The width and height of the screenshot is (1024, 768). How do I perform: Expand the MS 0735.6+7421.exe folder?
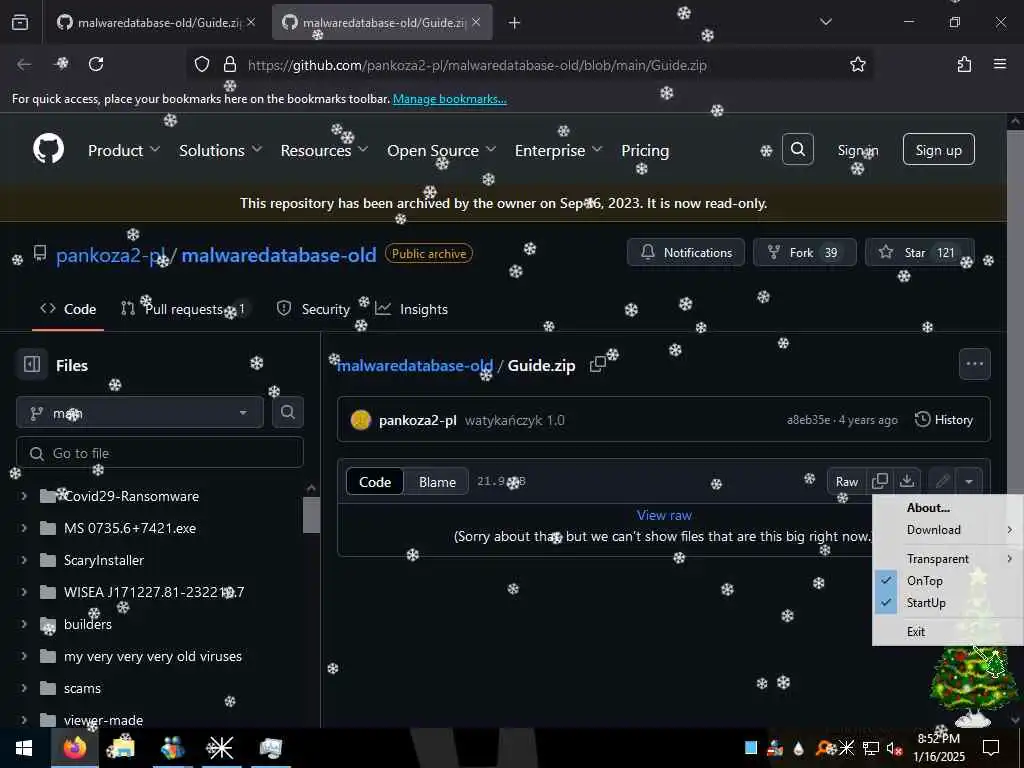(x=24, y=528)
